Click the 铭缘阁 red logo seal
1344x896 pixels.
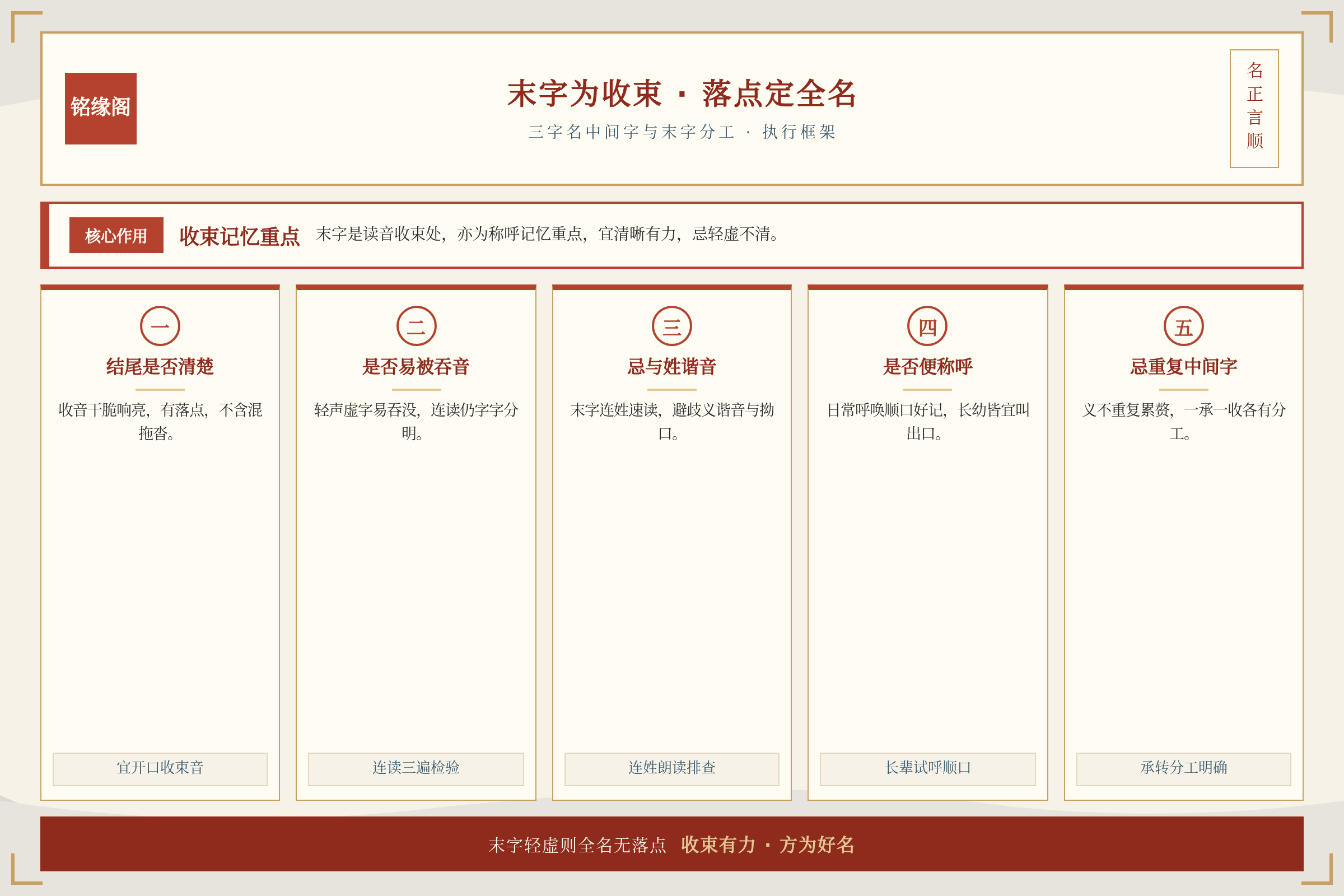coord(101,109)
